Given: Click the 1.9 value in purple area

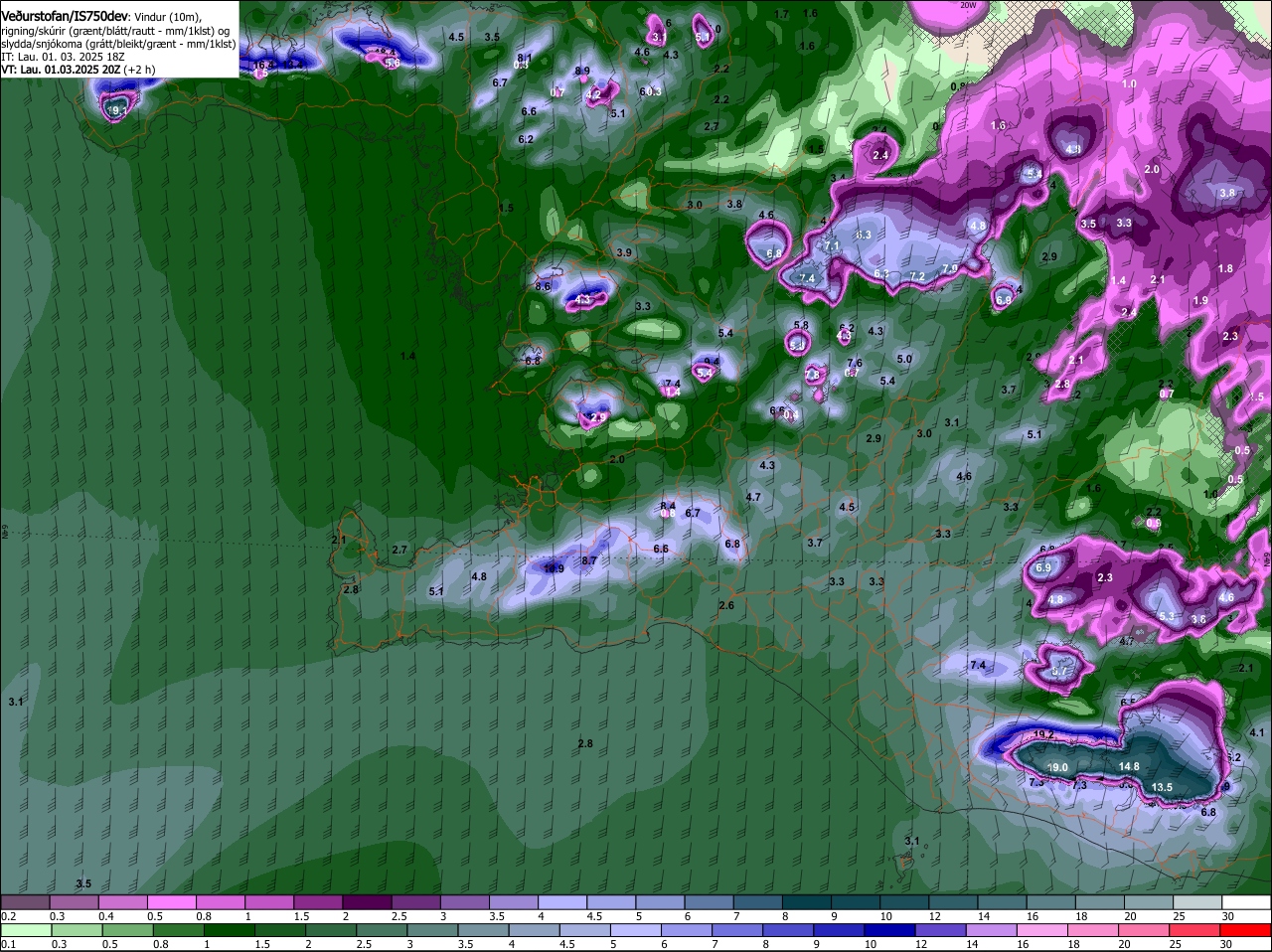Looking at the screenshot, I should click(x=1200, y=300).
